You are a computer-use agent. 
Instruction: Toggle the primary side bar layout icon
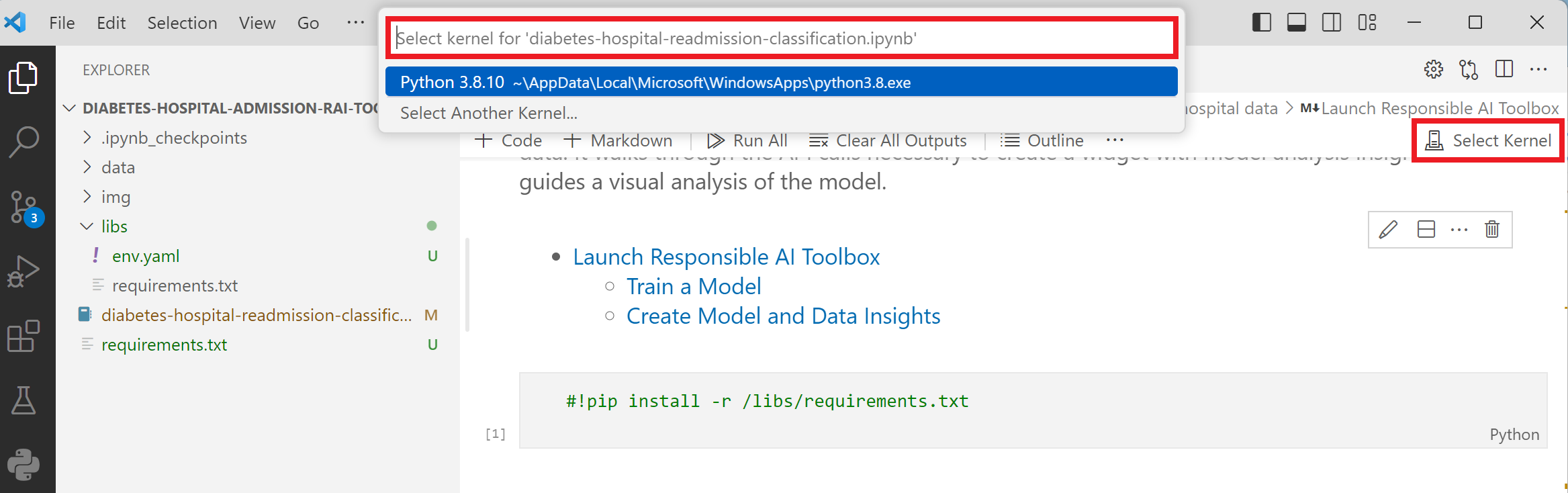[x=1262, y=22]
